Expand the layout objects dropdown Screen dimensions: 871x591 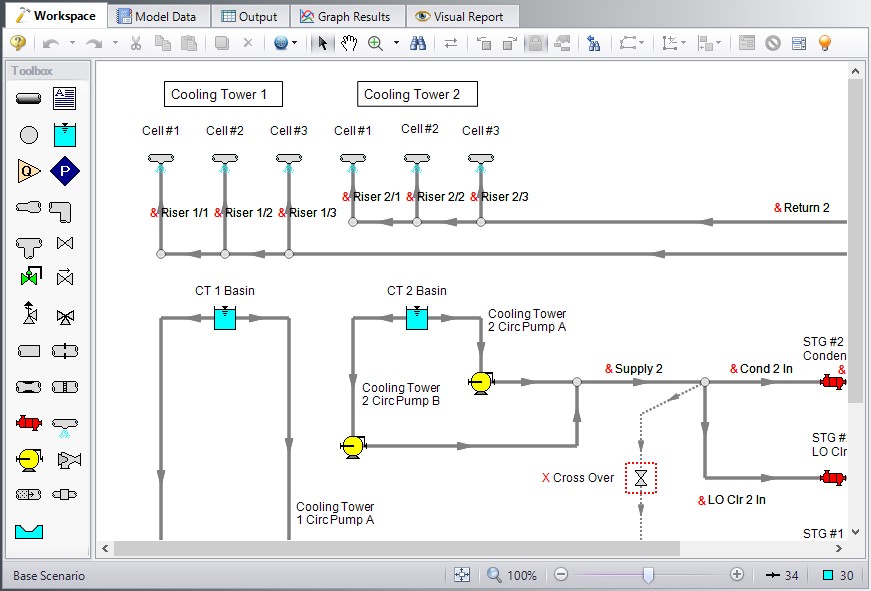click(718, 43)
